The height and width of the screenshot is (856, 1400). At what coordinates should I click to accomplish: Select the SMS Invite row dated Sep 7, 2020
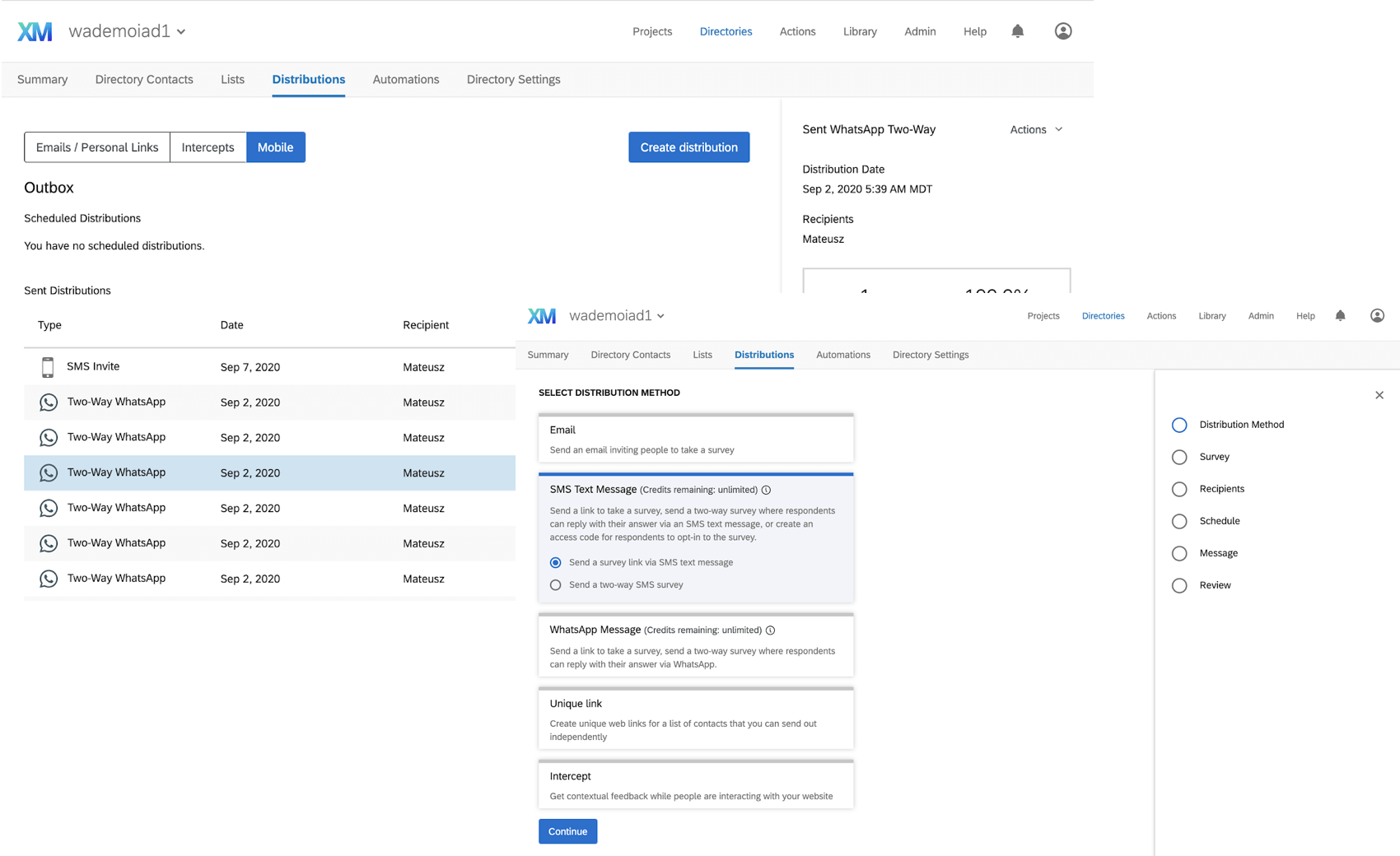[x=269, y=367]
